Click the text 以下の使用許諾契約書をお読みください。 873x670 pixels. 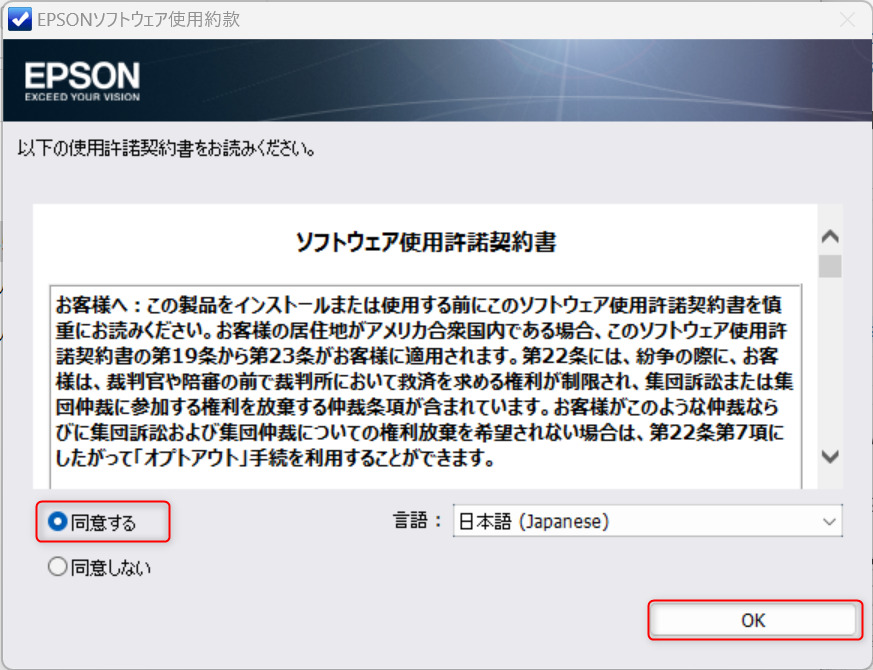click(x=167, y=149)
